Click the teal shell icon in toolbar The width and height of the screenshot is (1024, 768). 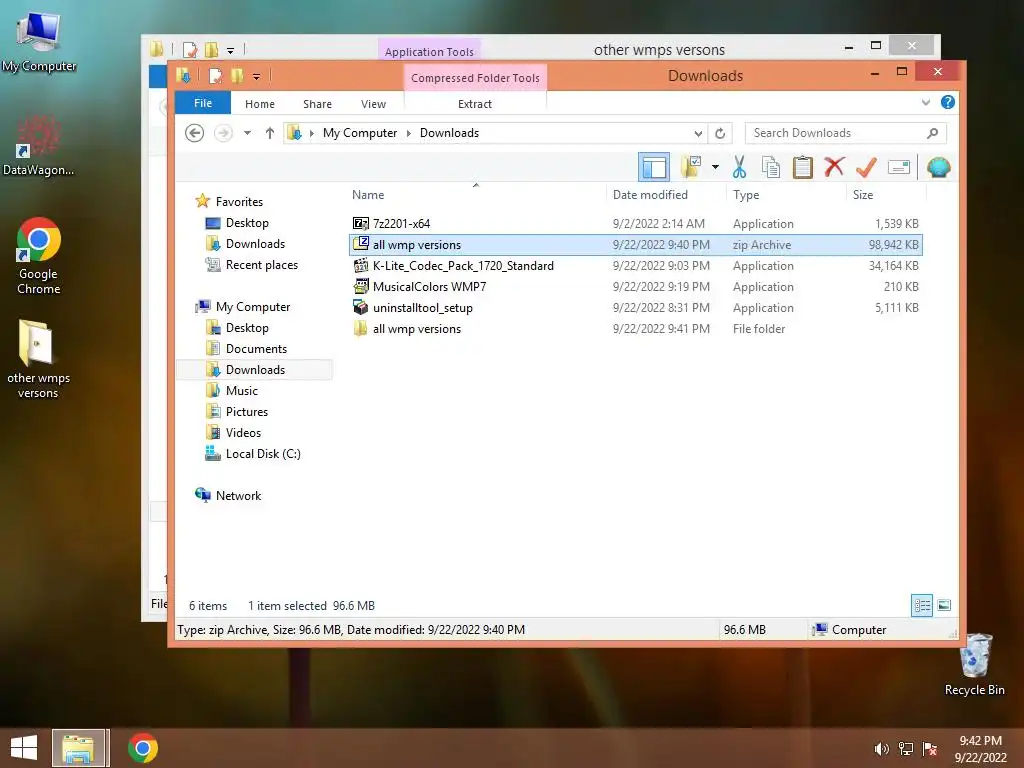click(x=938, y=167)
